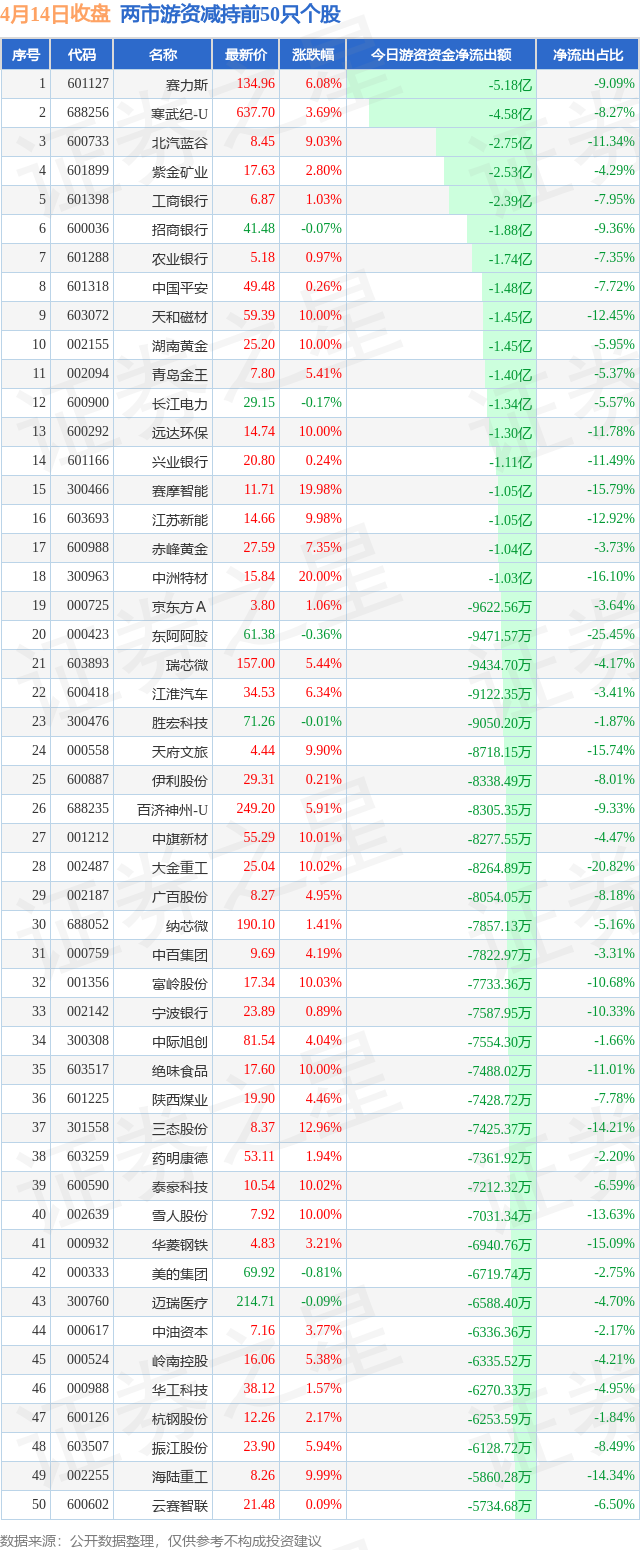The image size is (640, 1550).
Task: Select 湖南黄金 stock name
Action: 180,346
